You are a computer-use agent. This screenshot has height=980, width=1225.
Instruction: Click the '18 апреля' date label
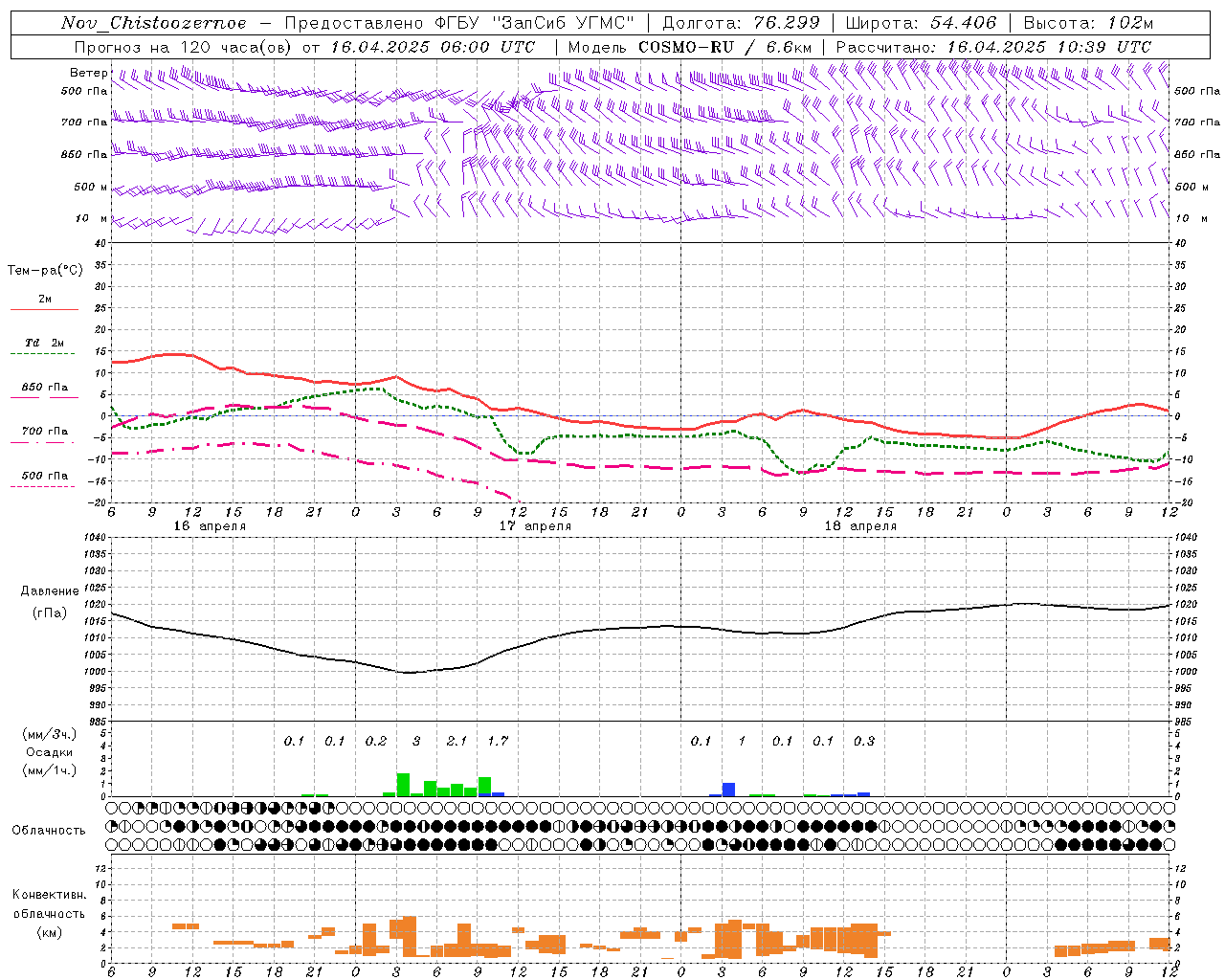860,526
